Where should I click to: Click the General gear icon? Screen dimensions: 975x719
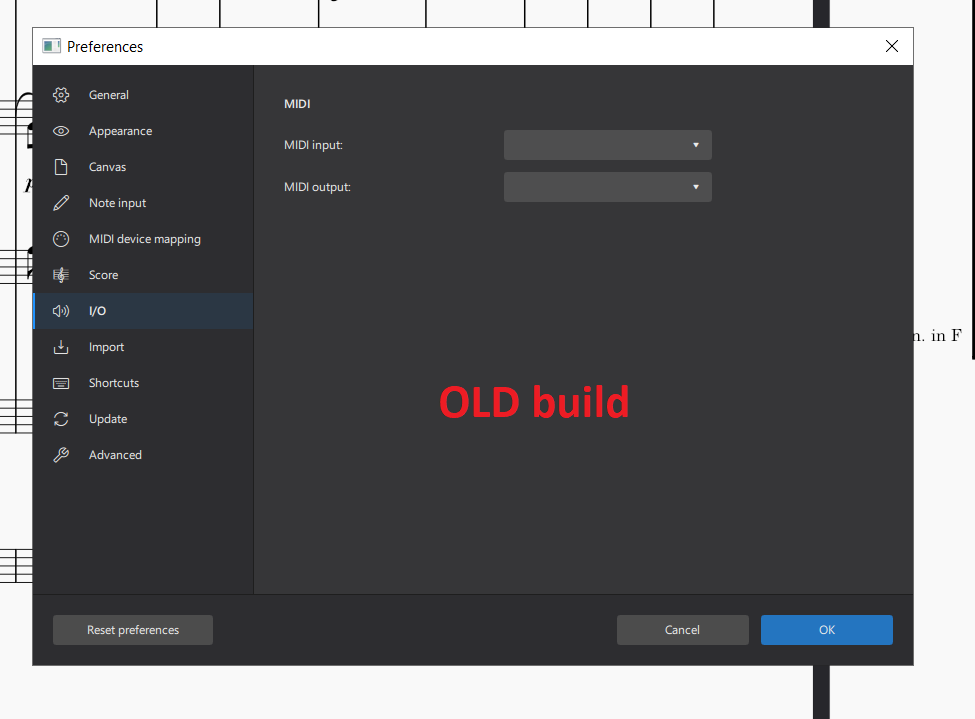click(61, 95)
